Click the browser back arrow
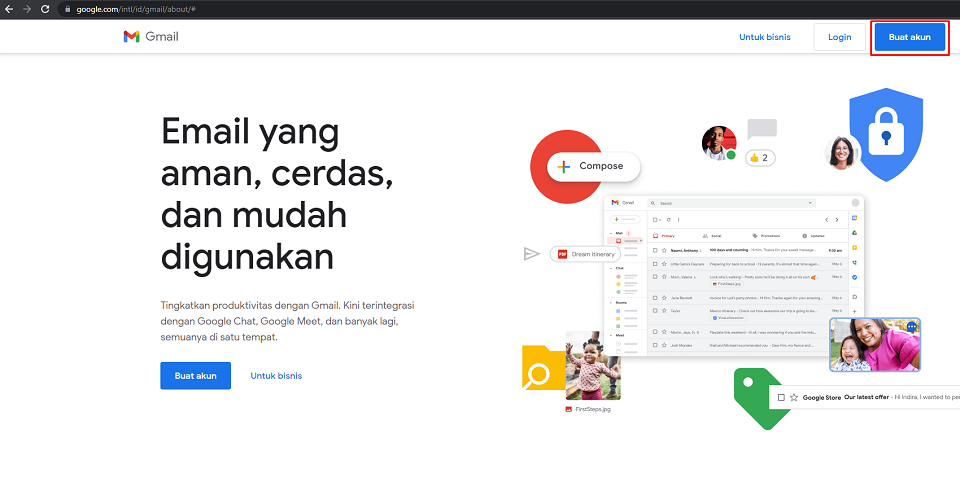Viewport: 960px width, 490px height. 9,9
